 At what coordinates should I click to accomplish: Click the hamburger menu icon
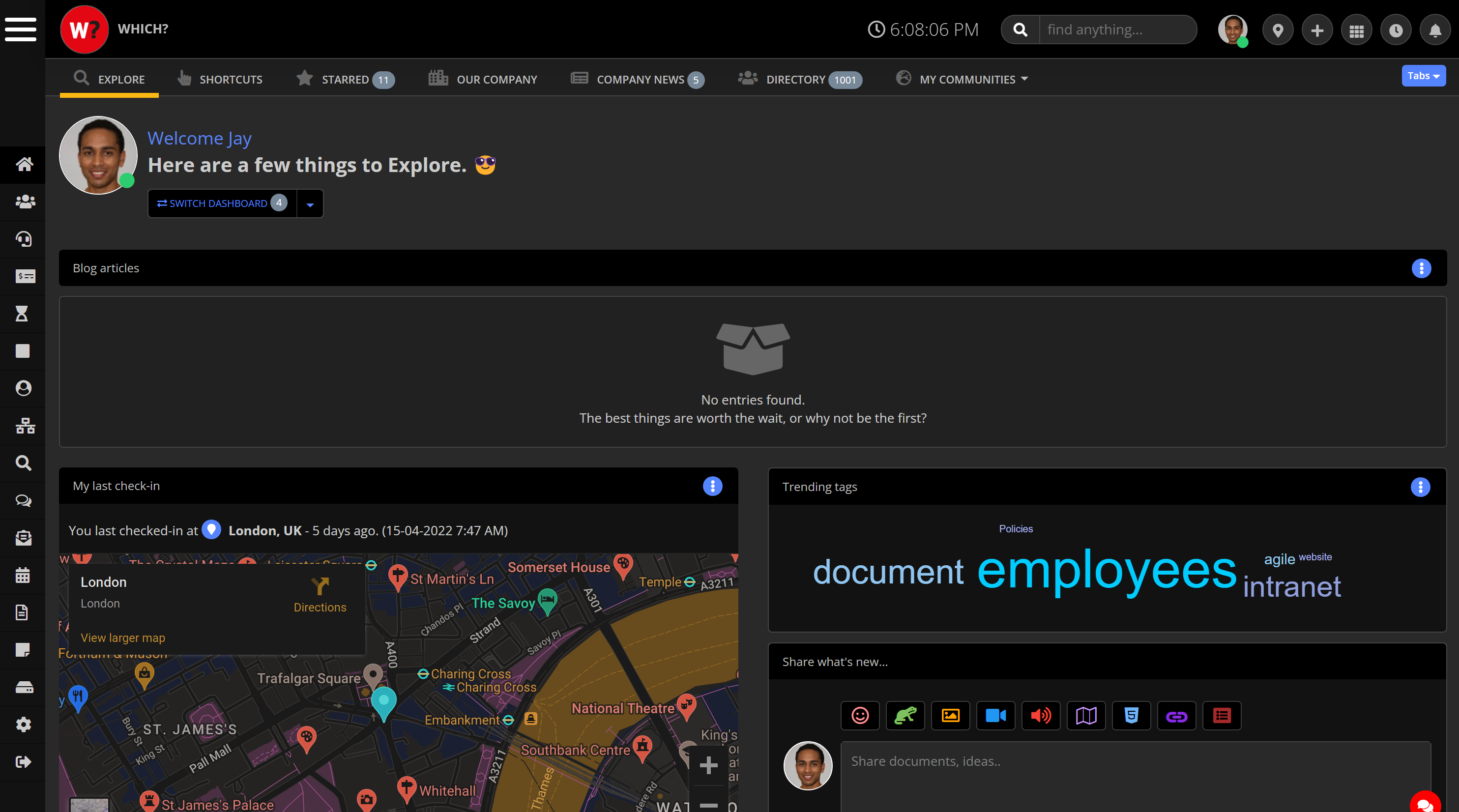pos(21,29)
